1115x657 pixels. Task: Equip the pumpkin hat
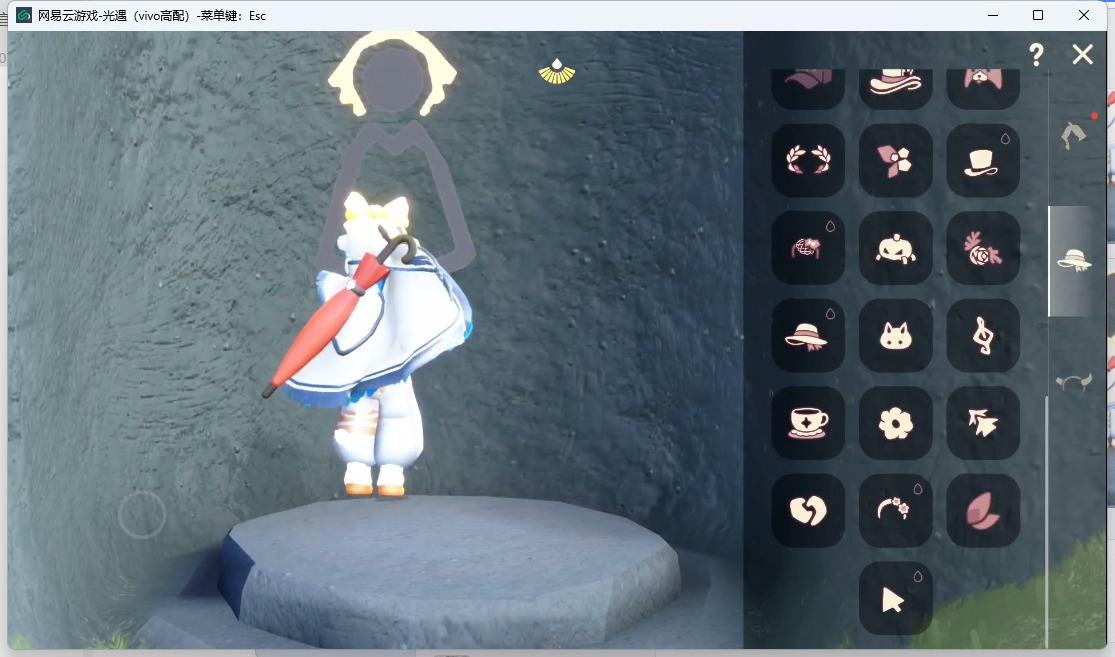(x=895, y=247)
